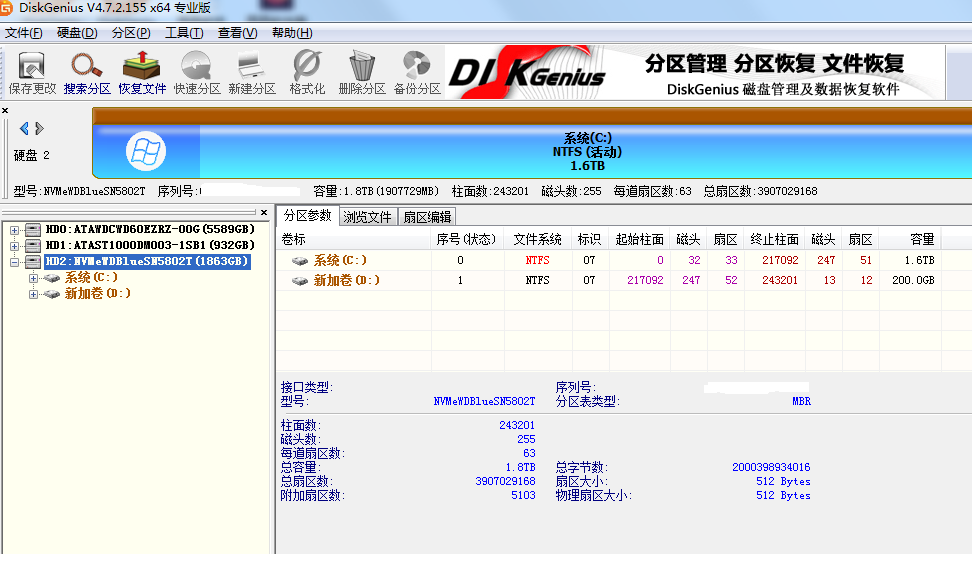The width and height of the screenshot is (972, 571).
Task: Click the MBR partition table type value
Action: (801, 401)
